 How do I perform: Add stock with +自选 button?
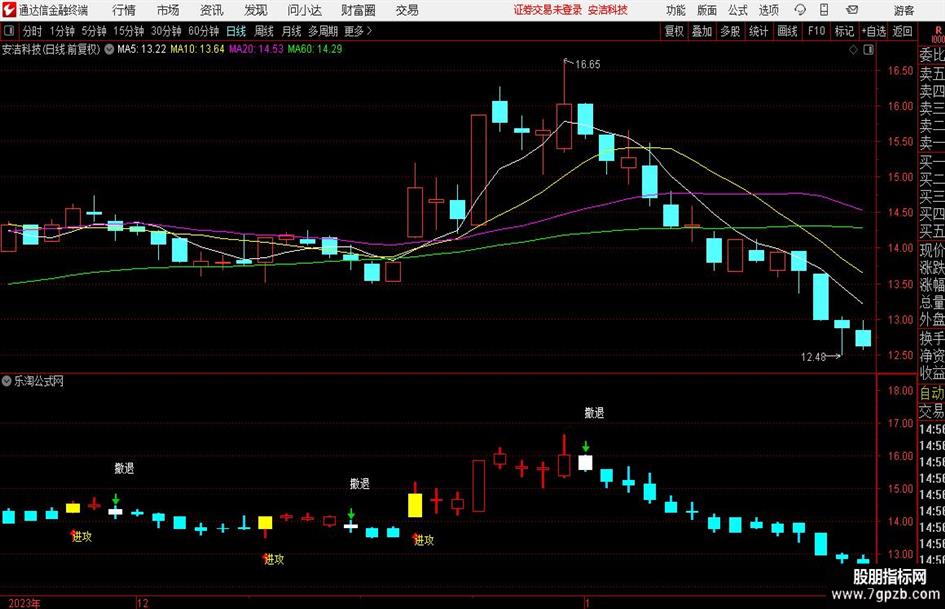pyautogui.click(x=873, y=31)
